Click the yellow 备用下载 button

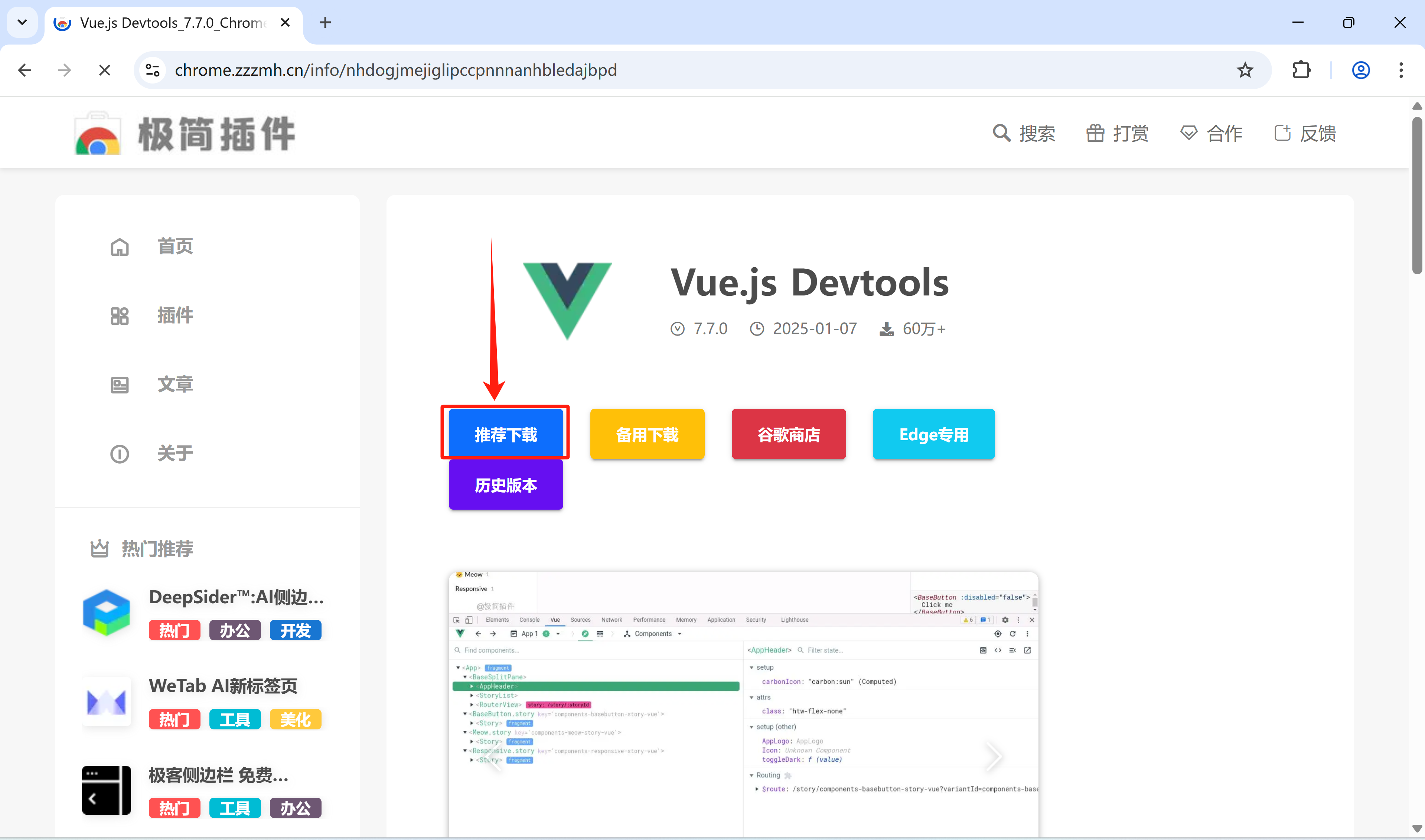647,434
